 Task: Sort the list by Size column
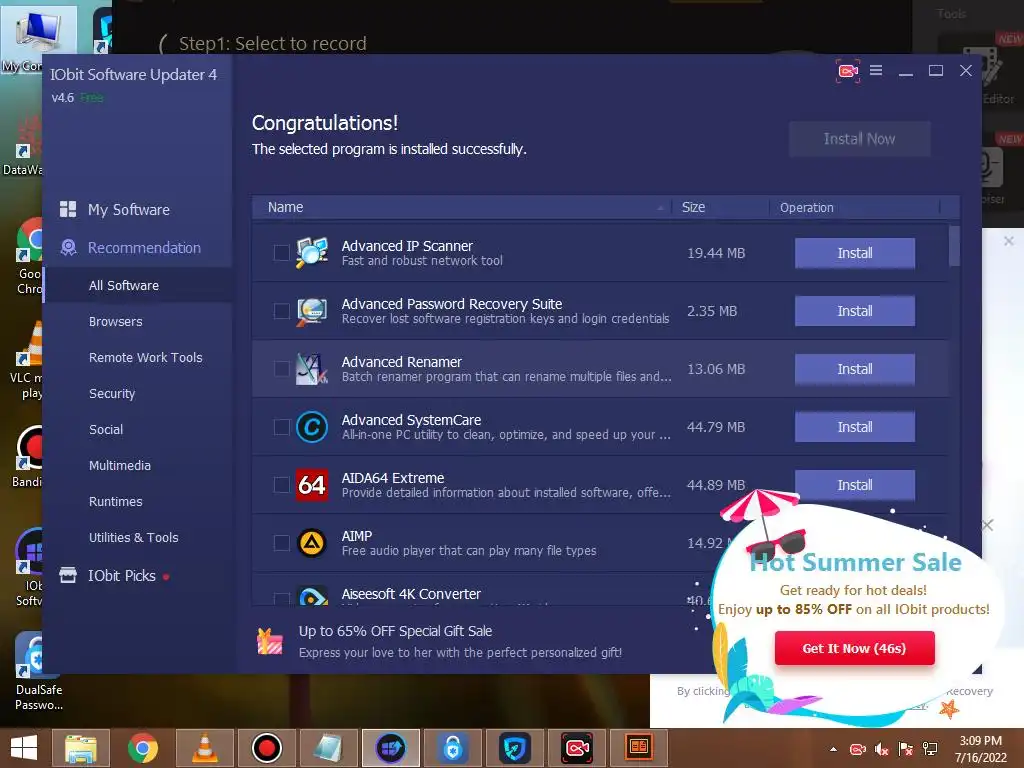click(x=720, y=207)
